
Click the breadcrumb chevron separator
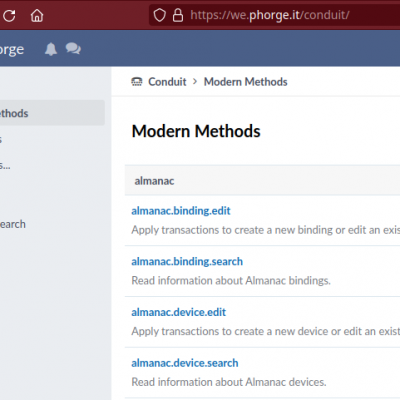pos(195,82)
